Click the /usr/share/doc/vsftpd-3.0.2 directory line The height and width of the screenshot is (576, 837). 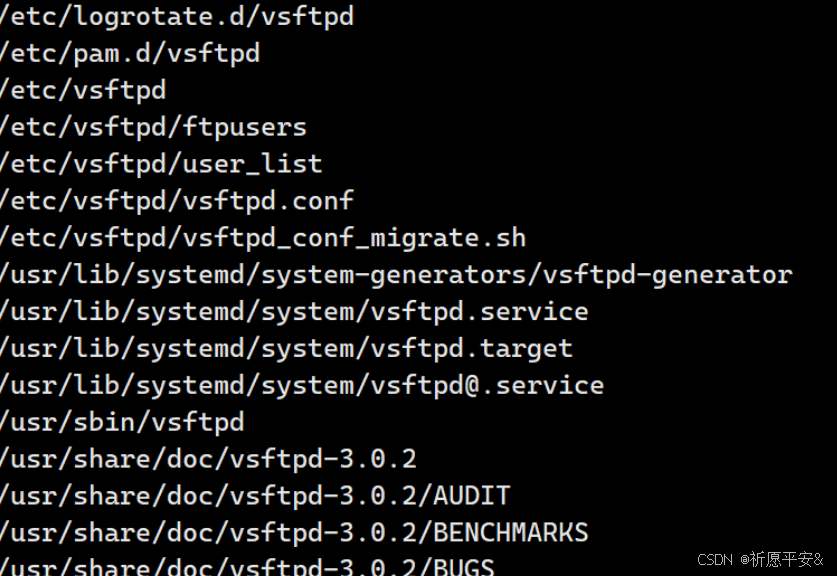[208, 459]
